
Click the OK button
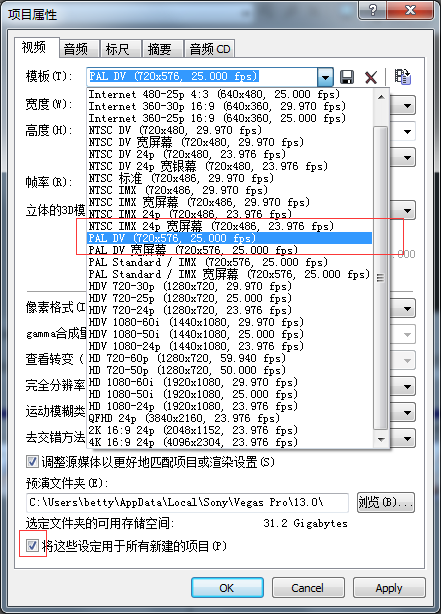227,588
